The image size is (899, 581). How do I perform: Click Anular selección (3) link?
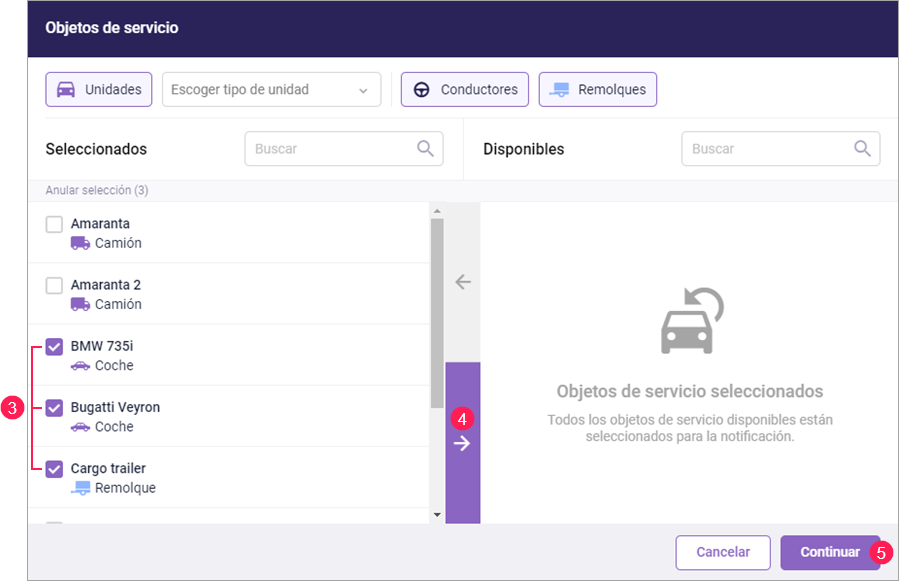[x=97, y=190]
